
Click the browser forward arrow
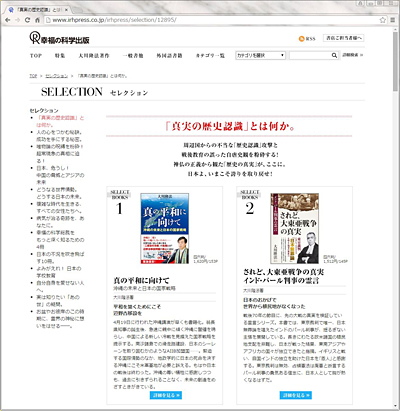[17, 20]
